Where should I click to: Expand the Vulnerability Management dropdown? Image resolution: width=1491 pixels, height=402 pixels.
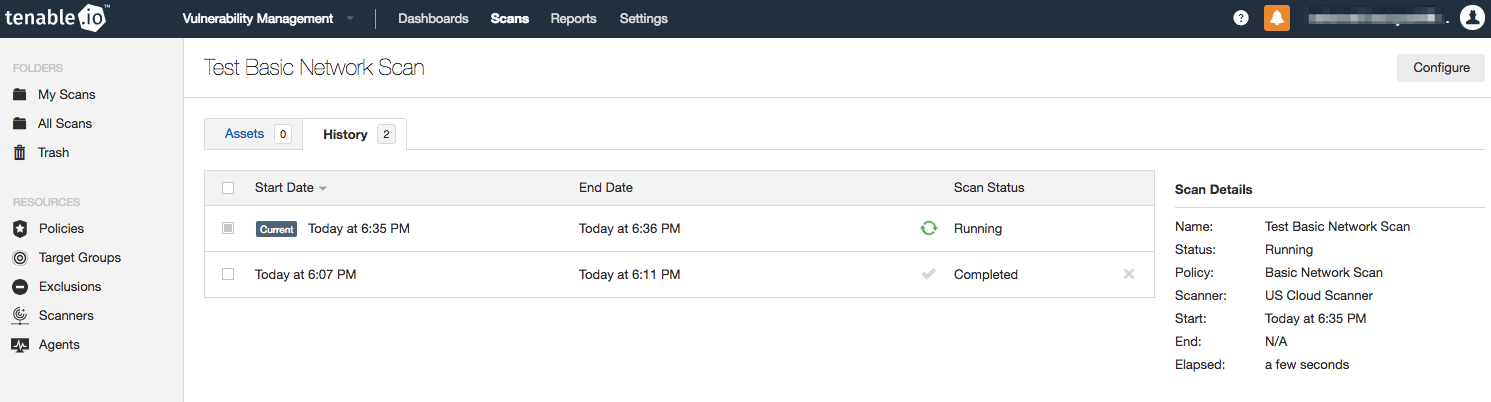coord(350,19)
